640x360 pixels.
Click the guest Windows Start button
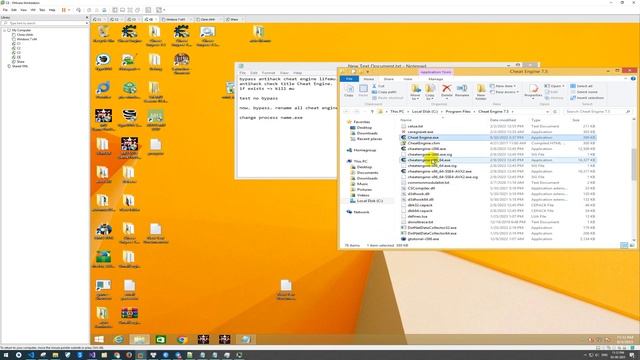99,339
